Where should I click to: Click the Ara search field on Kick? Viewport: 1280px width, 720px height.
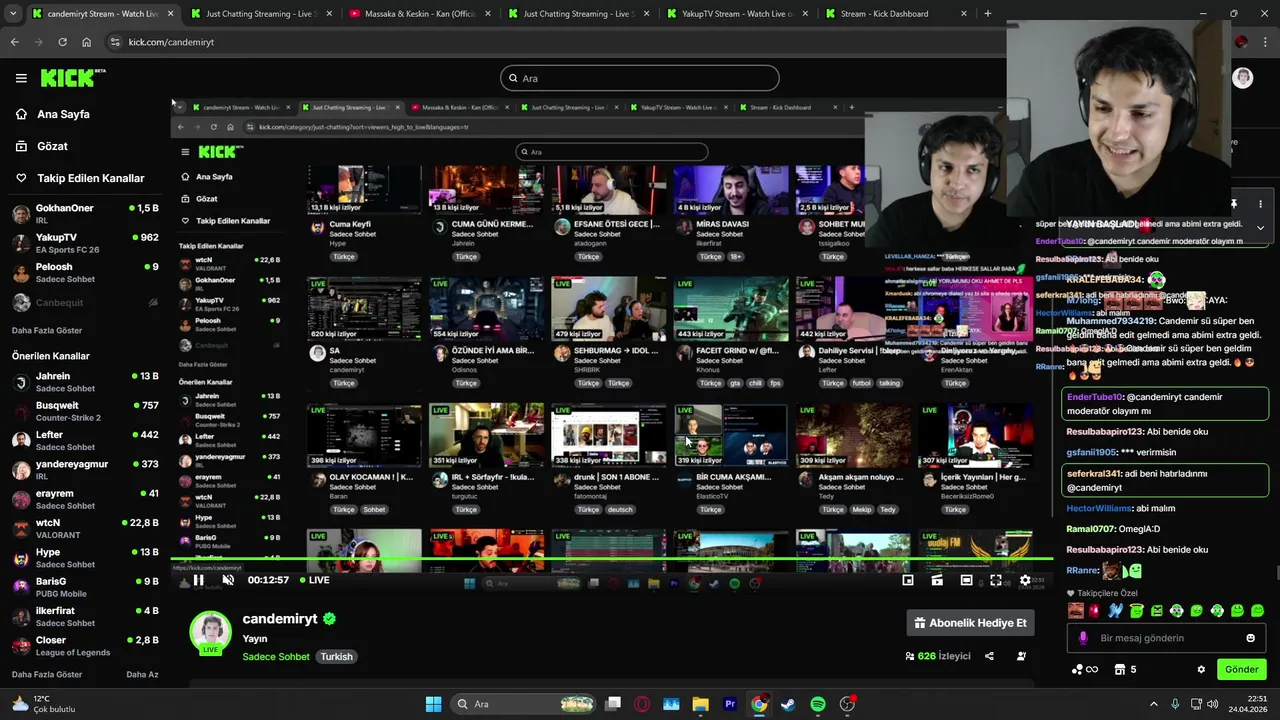click(x=640, y=78)
